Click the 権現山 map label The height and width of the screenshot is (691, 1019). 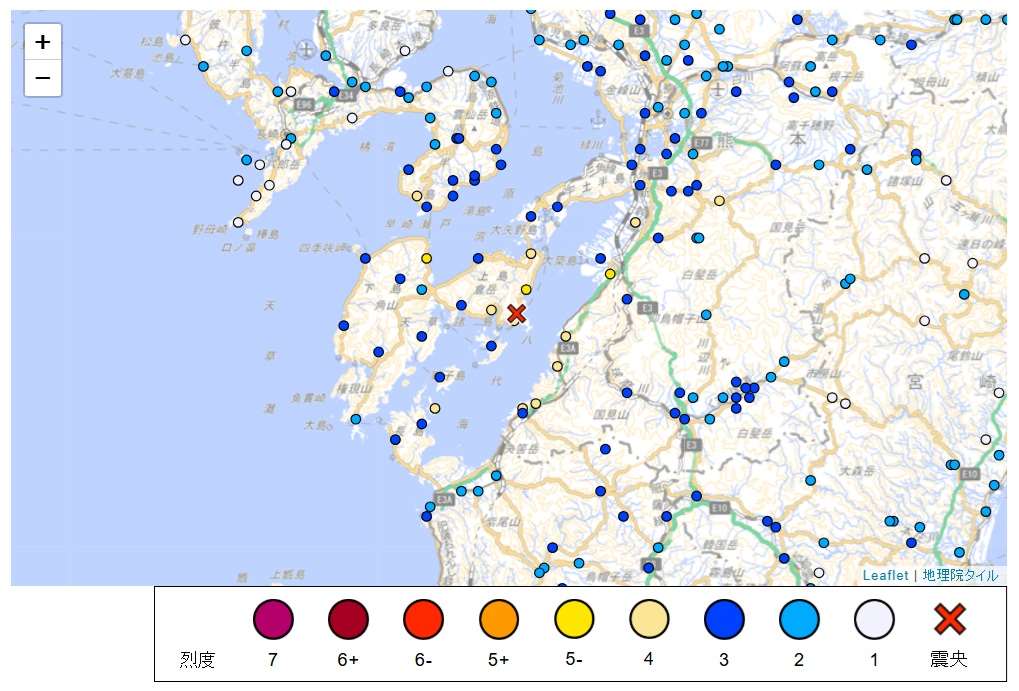353,389
